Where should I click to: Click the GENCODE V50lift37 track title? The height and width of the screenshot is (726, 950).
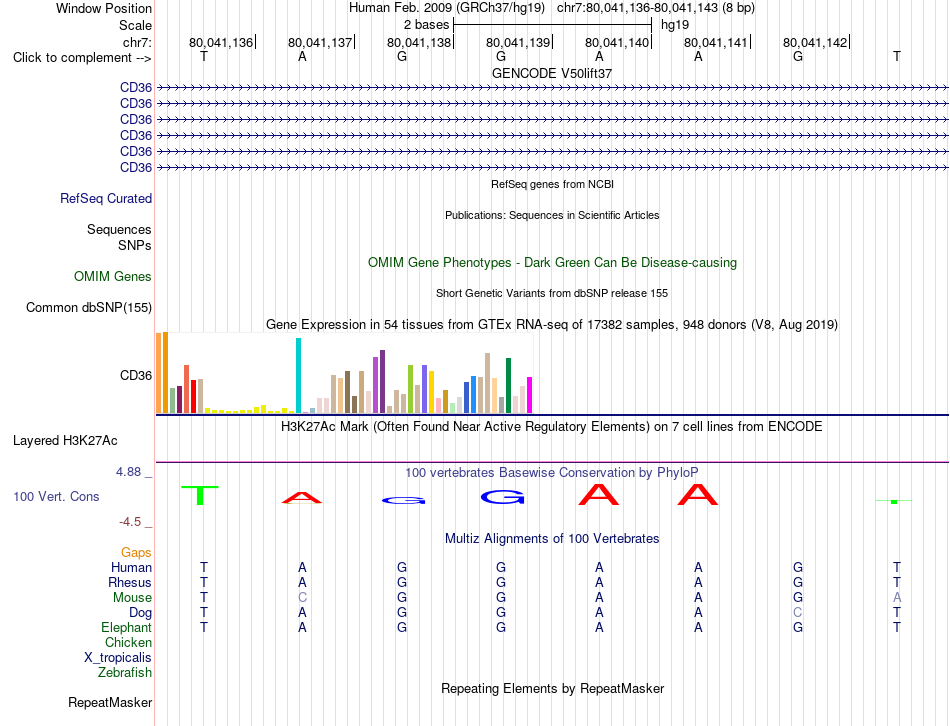tap(552, 73)
